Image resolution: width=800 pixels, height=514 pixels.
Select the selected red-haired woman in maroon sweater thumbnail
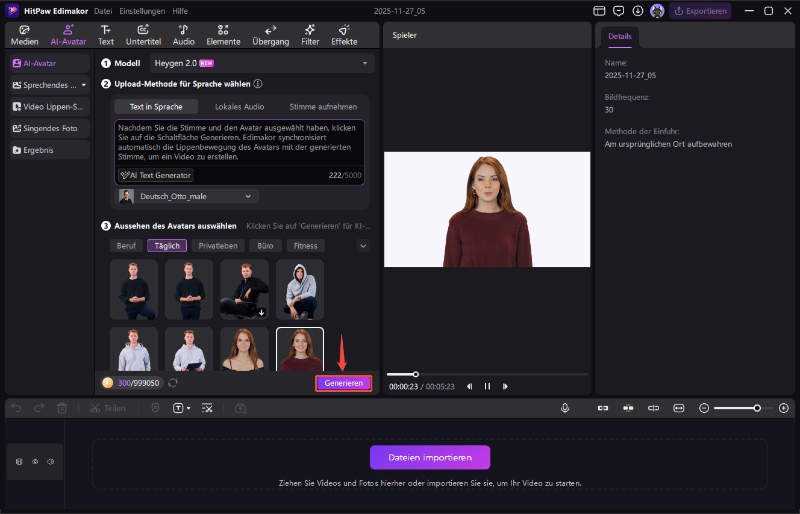point(300,349)
